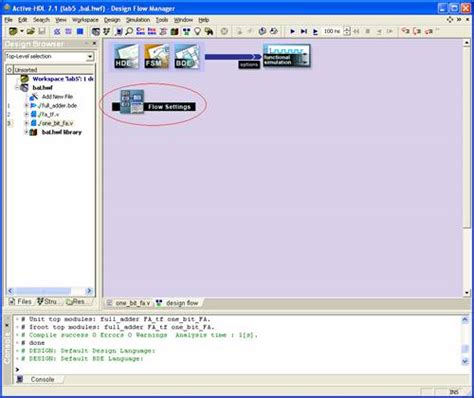Open the Design menu
474x398 pixels.
(112, 20)
